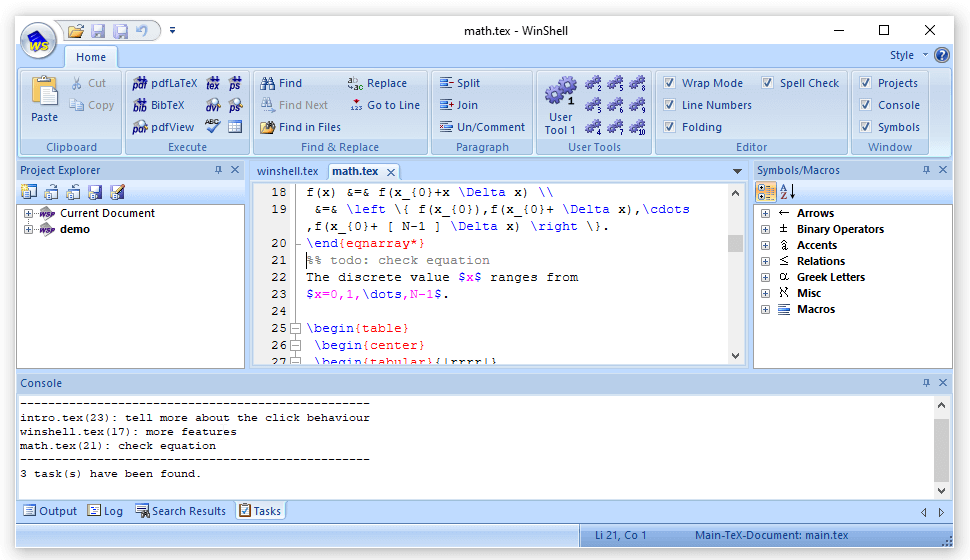Switch to the winshell.tex document tab
This screenshot has width=970, height=560.
(x=287, y=171)
